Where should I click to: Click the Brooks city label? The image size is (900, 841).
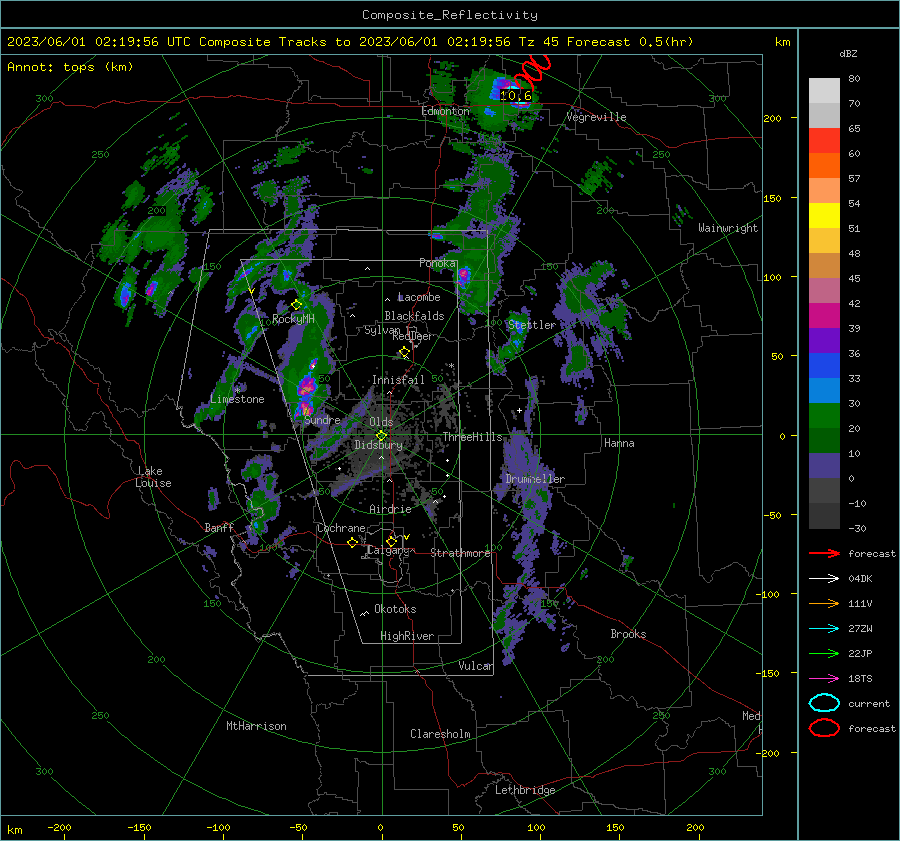(628, 634)
